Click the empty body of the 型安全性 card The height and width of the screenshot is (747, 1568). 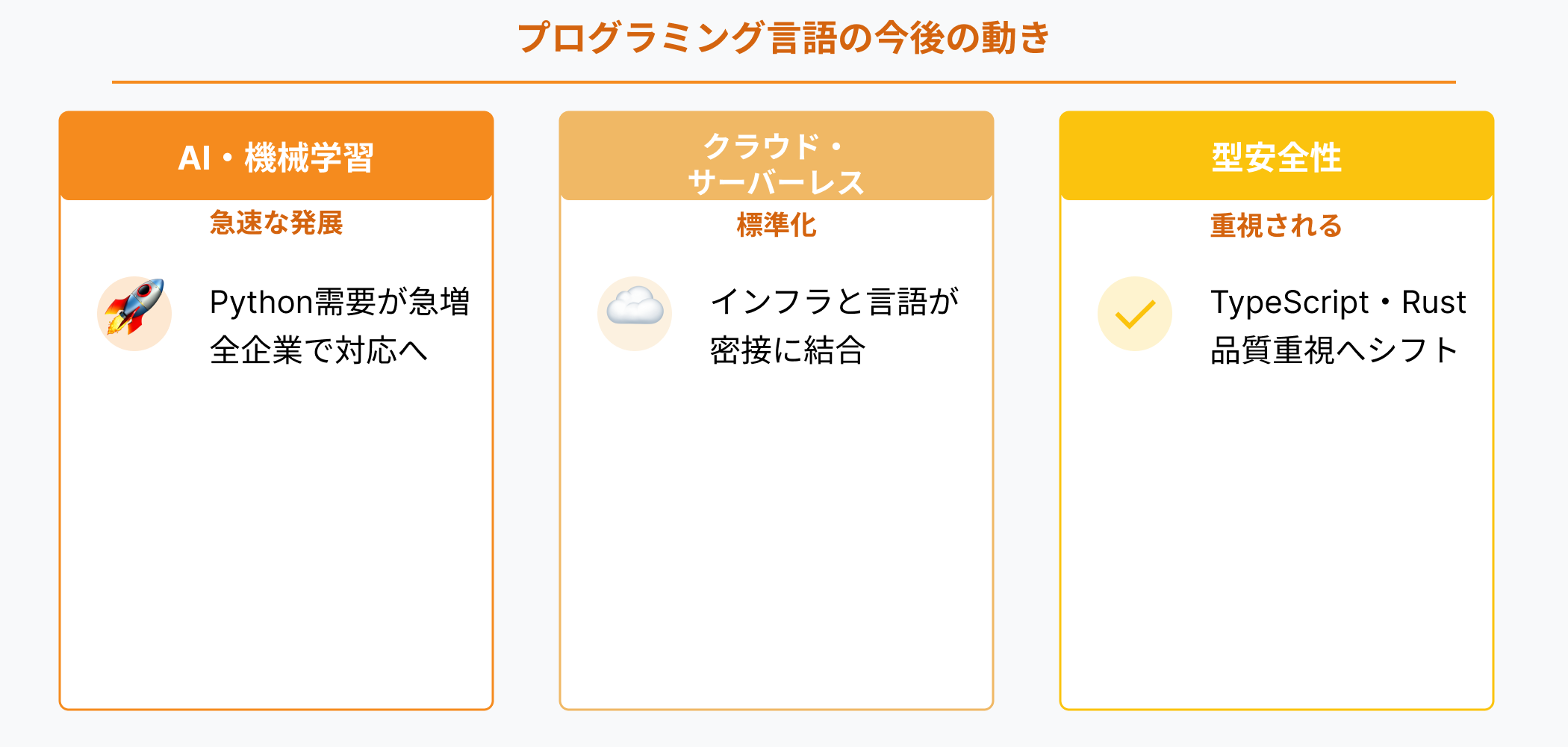point(1277,538)
